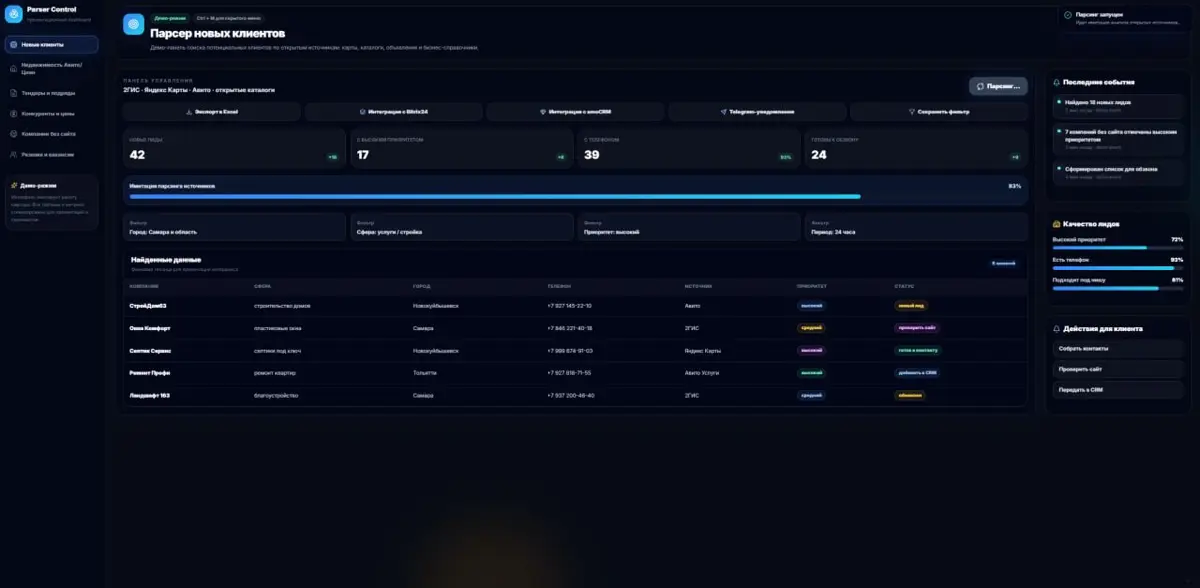Screen dimensions: 1200x588
Task: Click the С телефоном 39 stat card
Action: pyautogui.click(x=689, y=149)
